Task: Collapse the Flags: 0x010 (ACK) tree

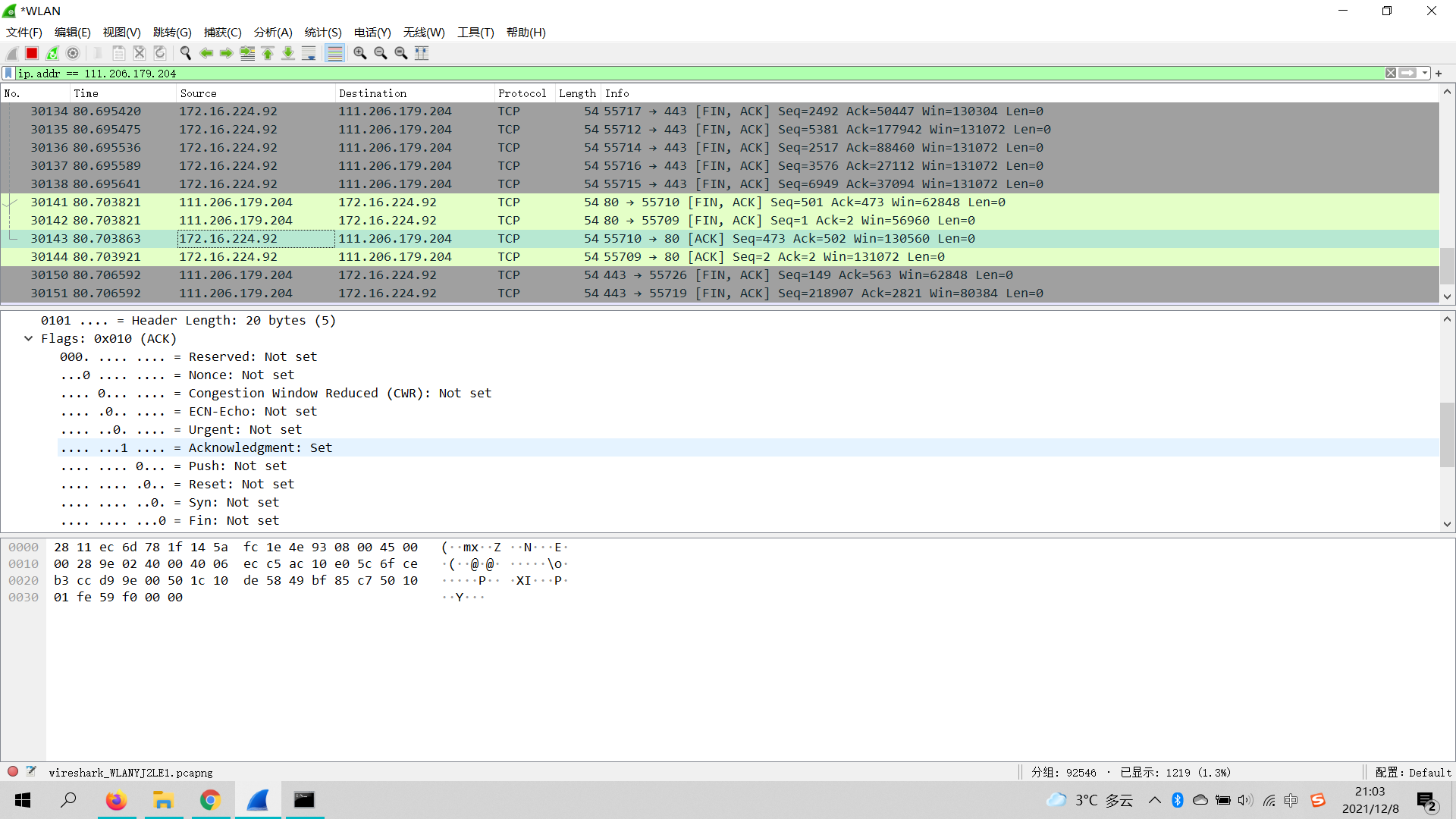Action: (x=29, y=339)
